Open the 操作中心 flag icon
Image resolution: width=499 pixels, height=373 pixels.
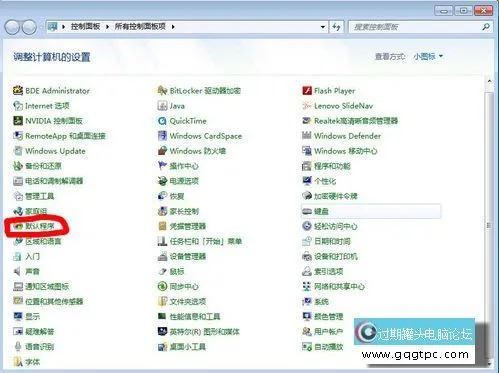click(162, 166)
